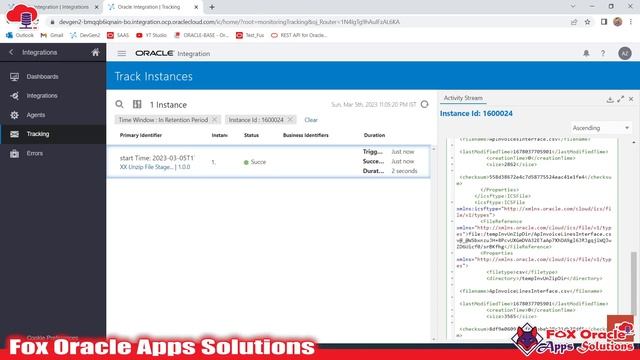Open the browser side panel icon
This screenshot has width=640, height=360.
pyautogui.click(x=604, y=22)
